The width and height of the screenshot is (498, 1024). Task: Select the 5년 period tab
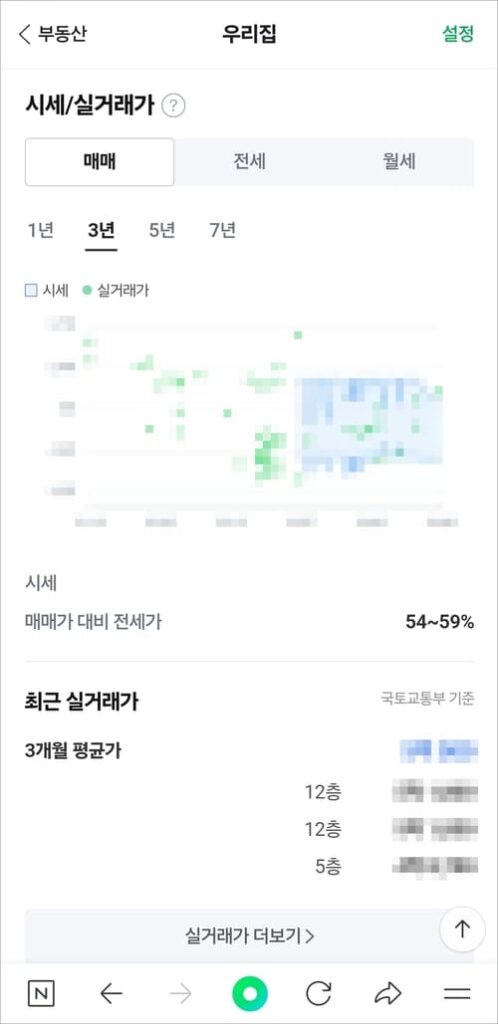(162, 231)
